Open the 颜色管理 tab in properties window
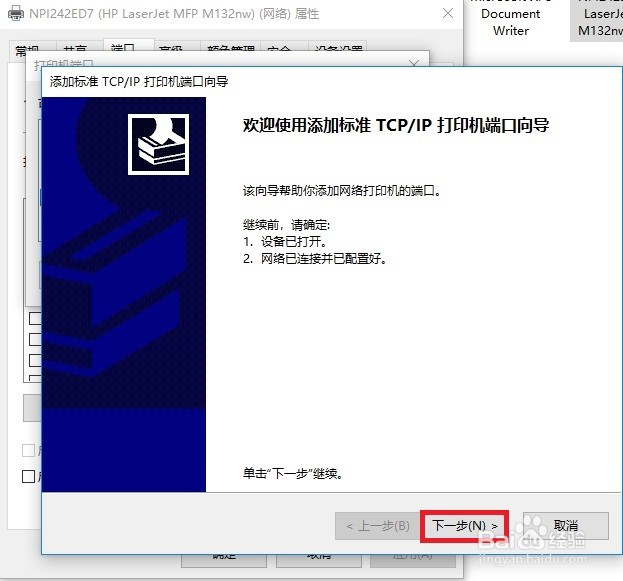Image resolution: width=623 pixels, height=581 pixels. tap(230, 48)
